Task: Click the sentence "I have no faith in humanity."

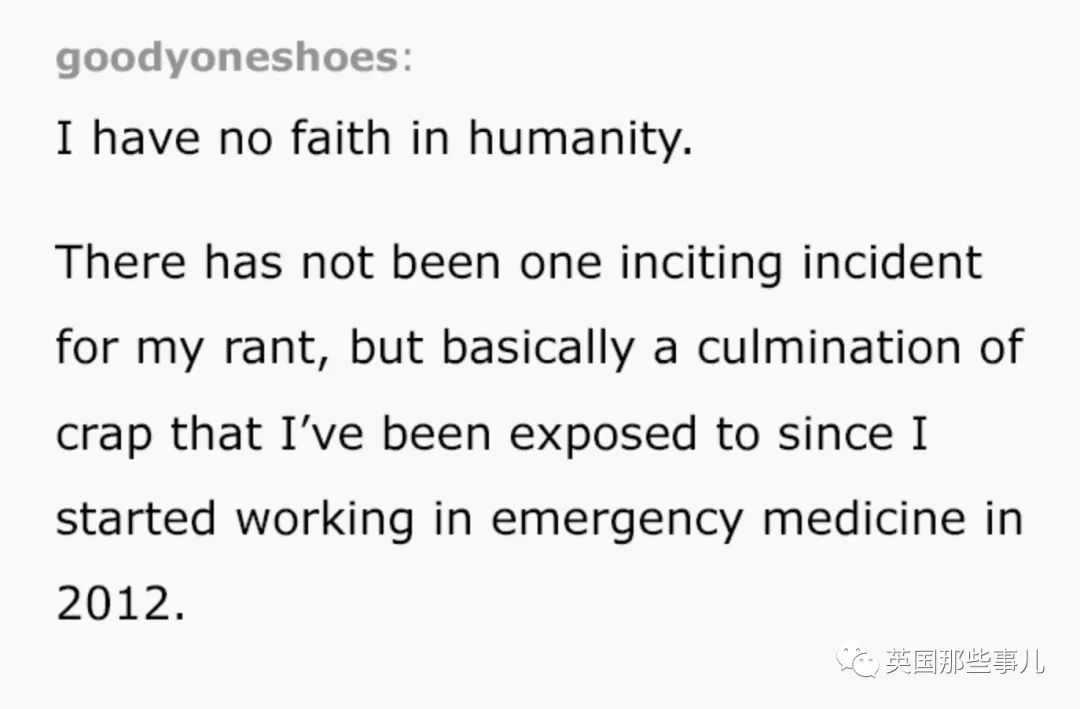Action: (x=374, y=140)
